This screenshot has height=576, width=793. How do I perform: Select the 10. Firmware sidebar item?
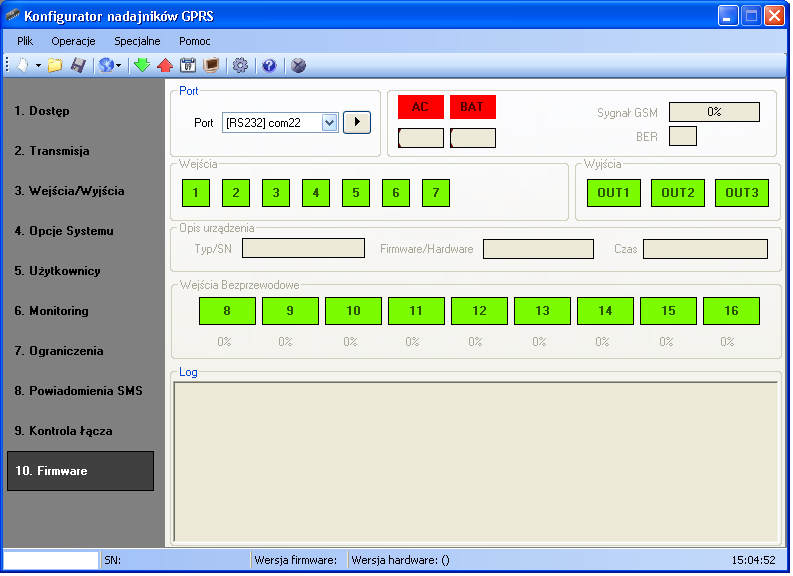[x=80, y=471]
